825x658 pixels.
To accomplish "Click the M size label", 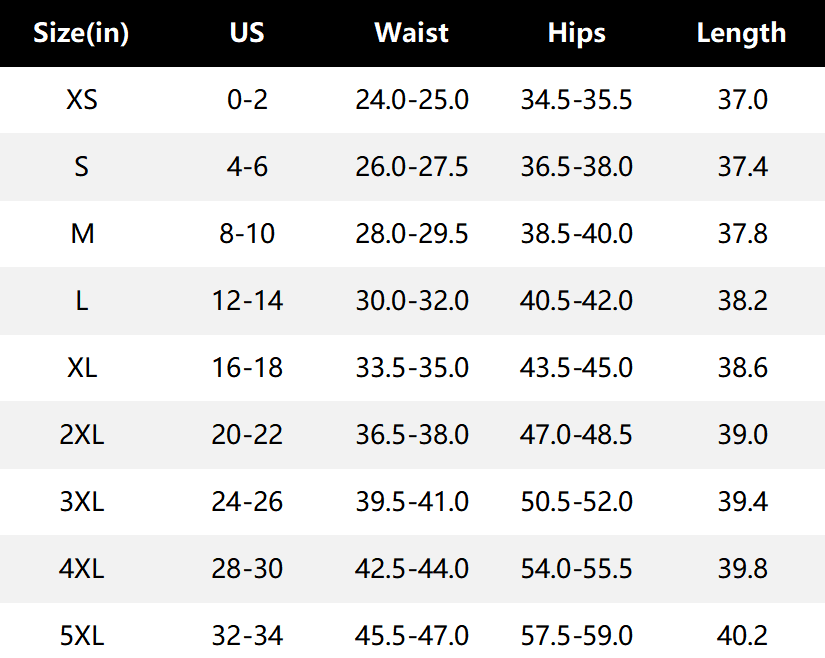I will click(x=82, y=234).
